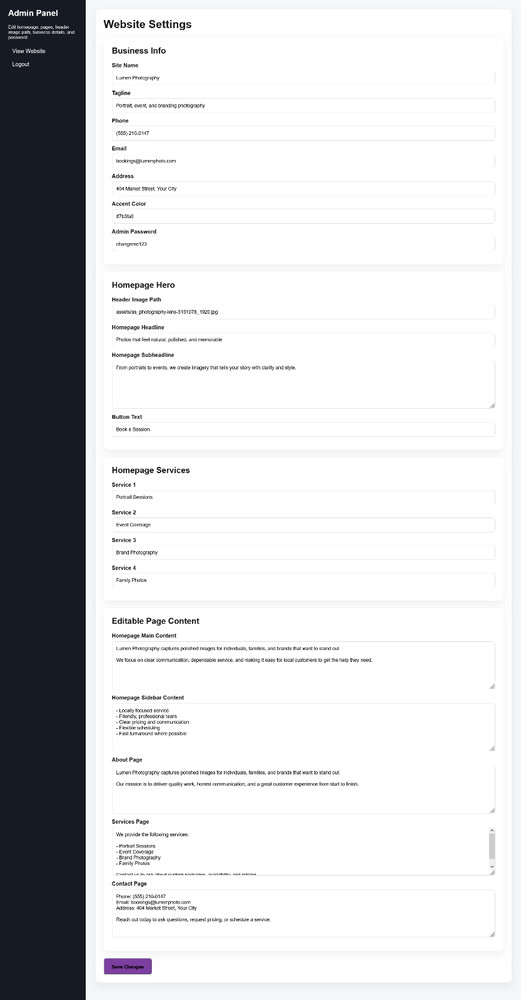Click inside the About Page textarea
The width and height of the screenshot is (521, 1000).
(304, 790)
